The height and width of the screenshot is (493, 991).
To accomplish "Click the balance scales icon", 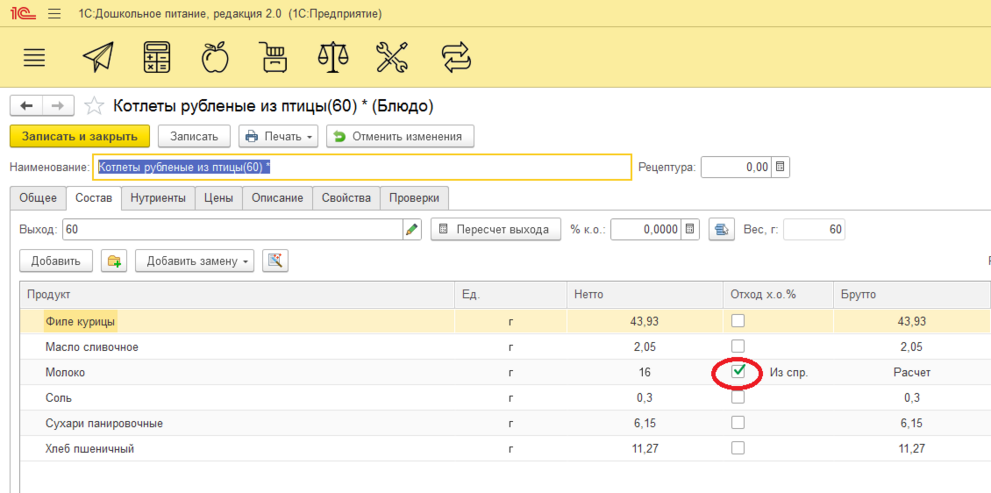I will (x=332, y=57).
